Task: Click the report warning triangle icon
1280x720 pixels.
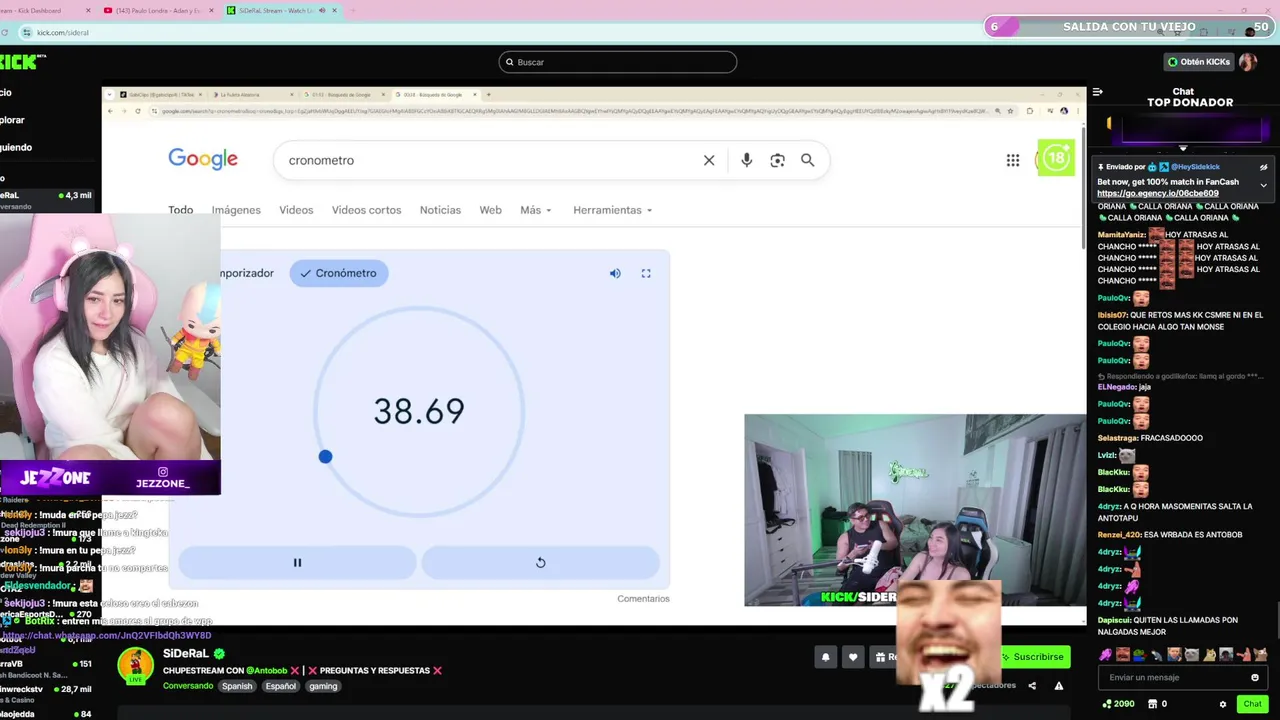Action: point(1059,686)
